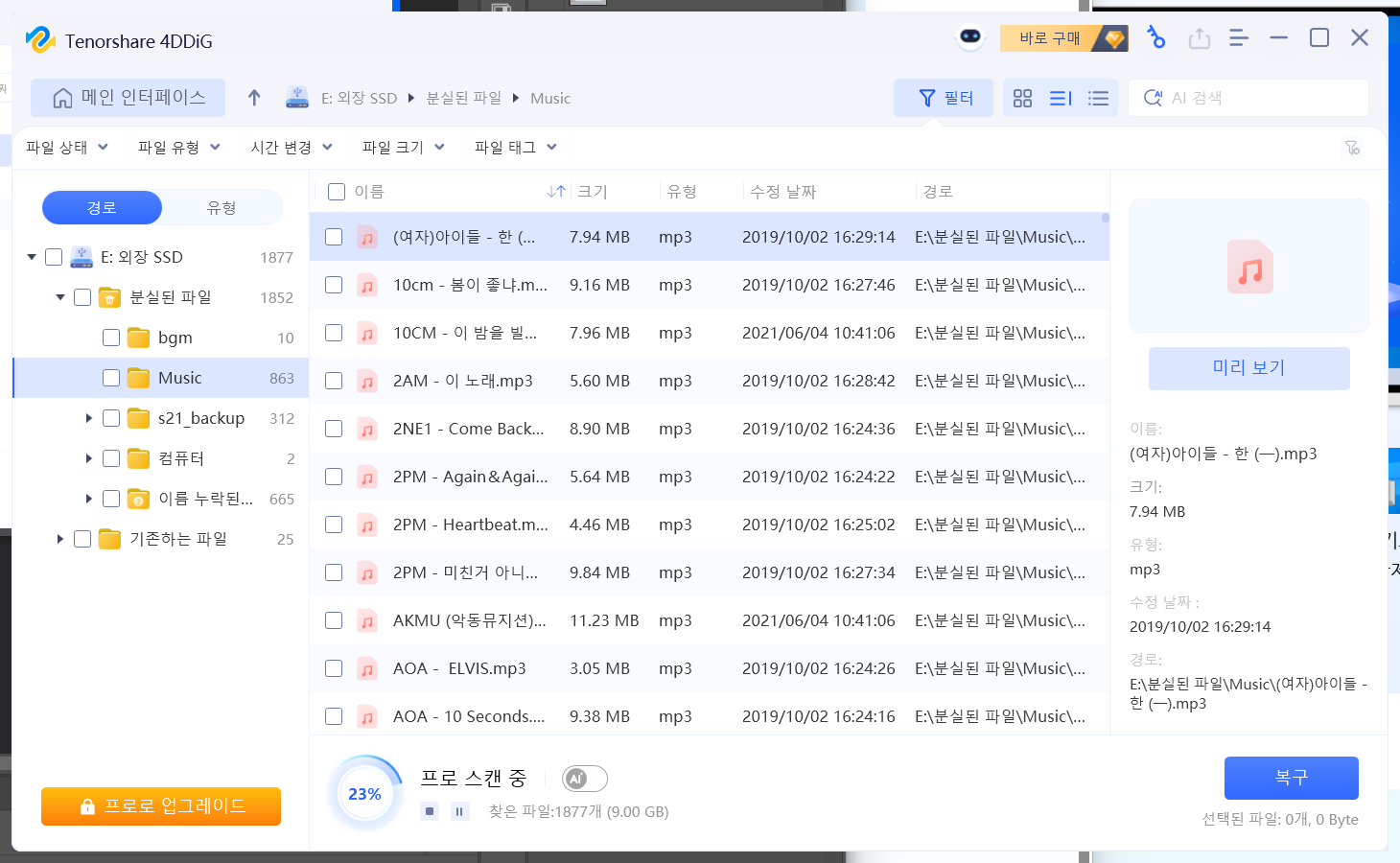Stop the scan with stop button

coord(430,811)
